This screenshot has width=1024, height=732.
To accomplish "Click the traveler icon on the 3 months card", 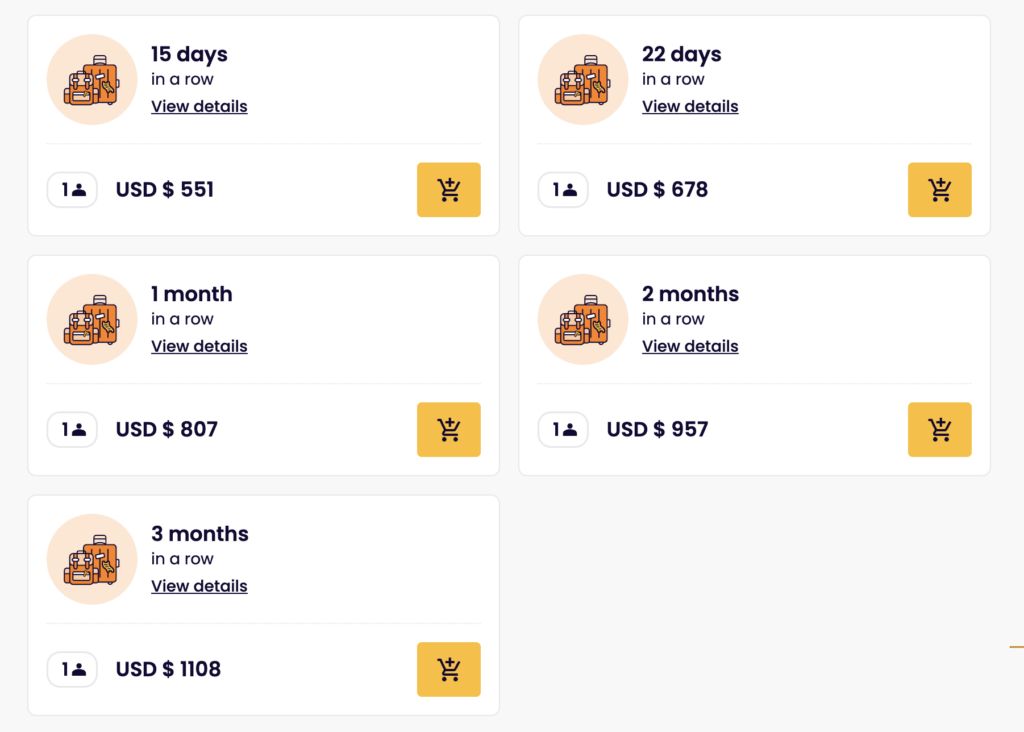I will 71,669.
